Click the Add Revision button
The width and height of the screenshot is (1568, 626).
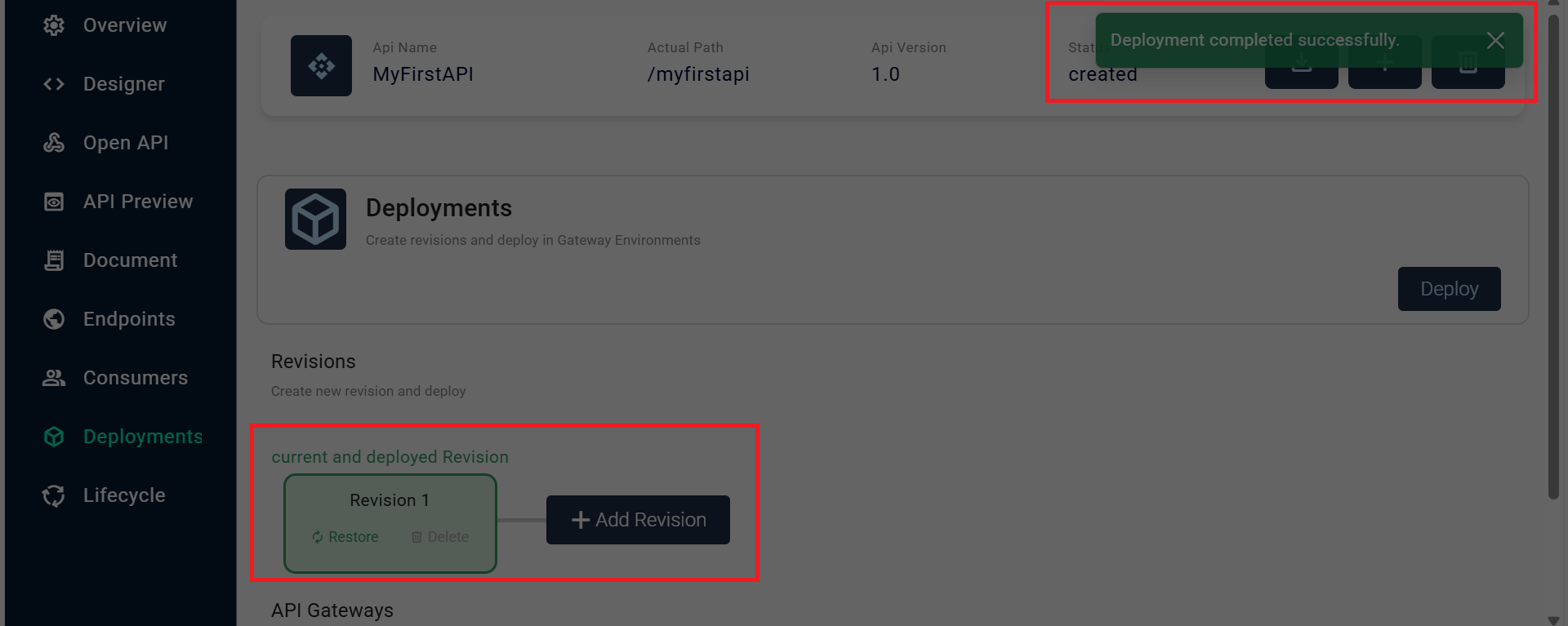(x=638, y=520)
